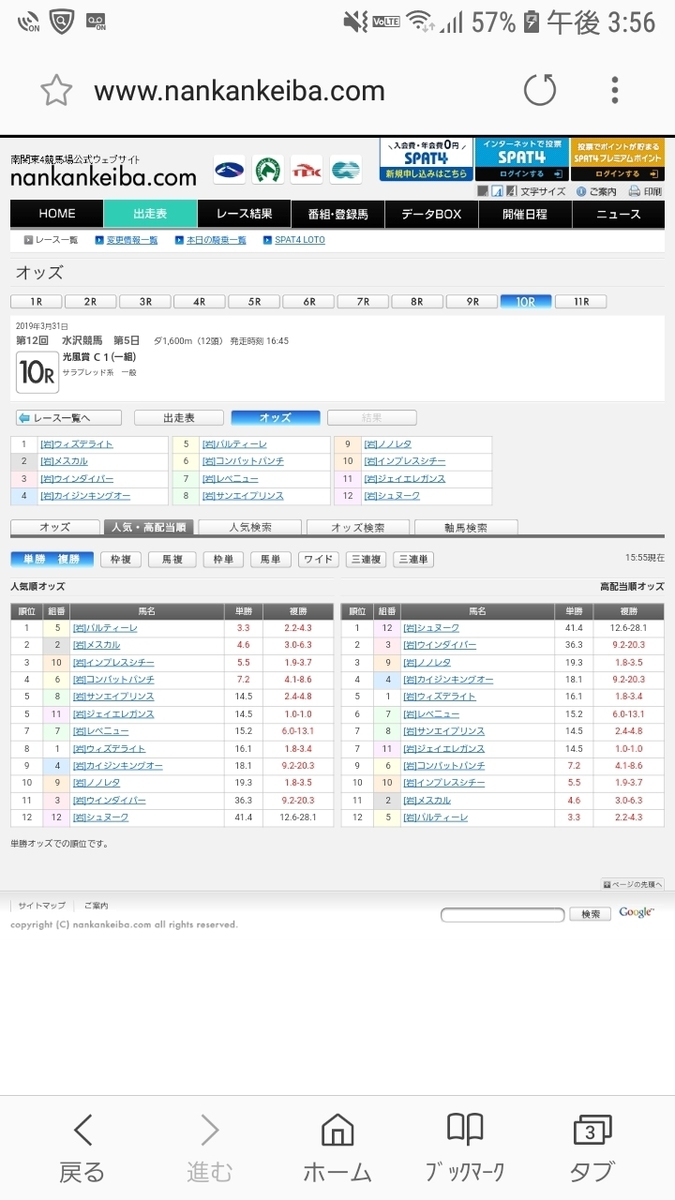Switch to the オッズ sub-tab
The image size is (675, 1200).
55,527
